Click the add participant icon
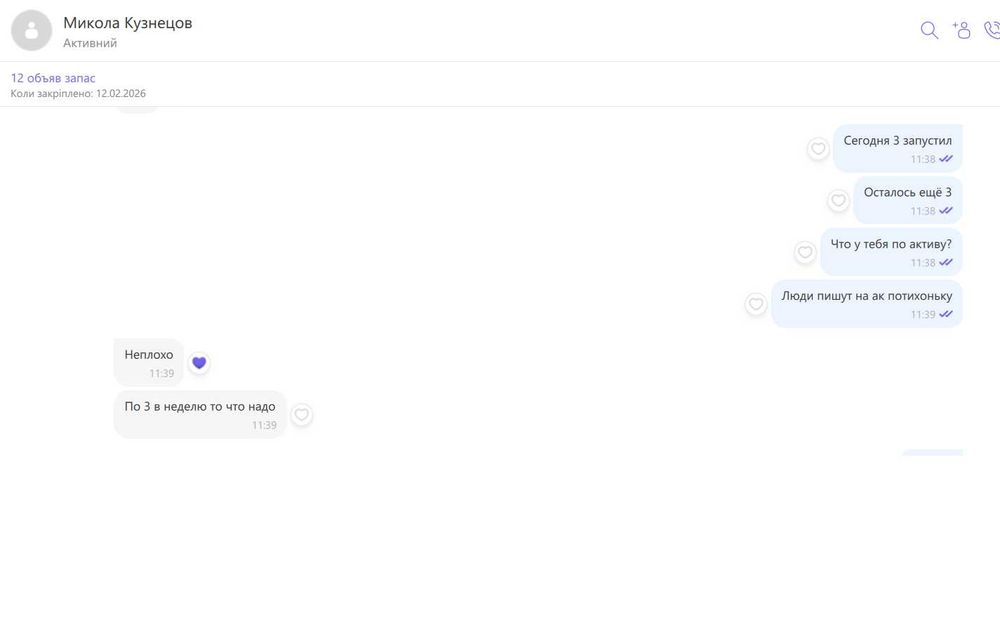1000x634 pixels. [961, 30]
